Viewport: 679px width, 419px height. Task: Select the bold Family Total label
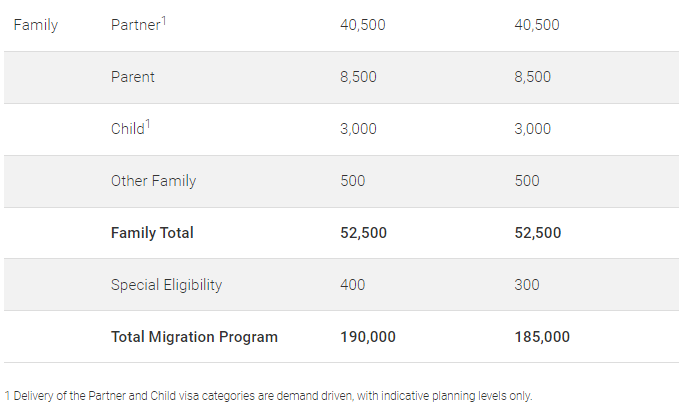point(152,233)
